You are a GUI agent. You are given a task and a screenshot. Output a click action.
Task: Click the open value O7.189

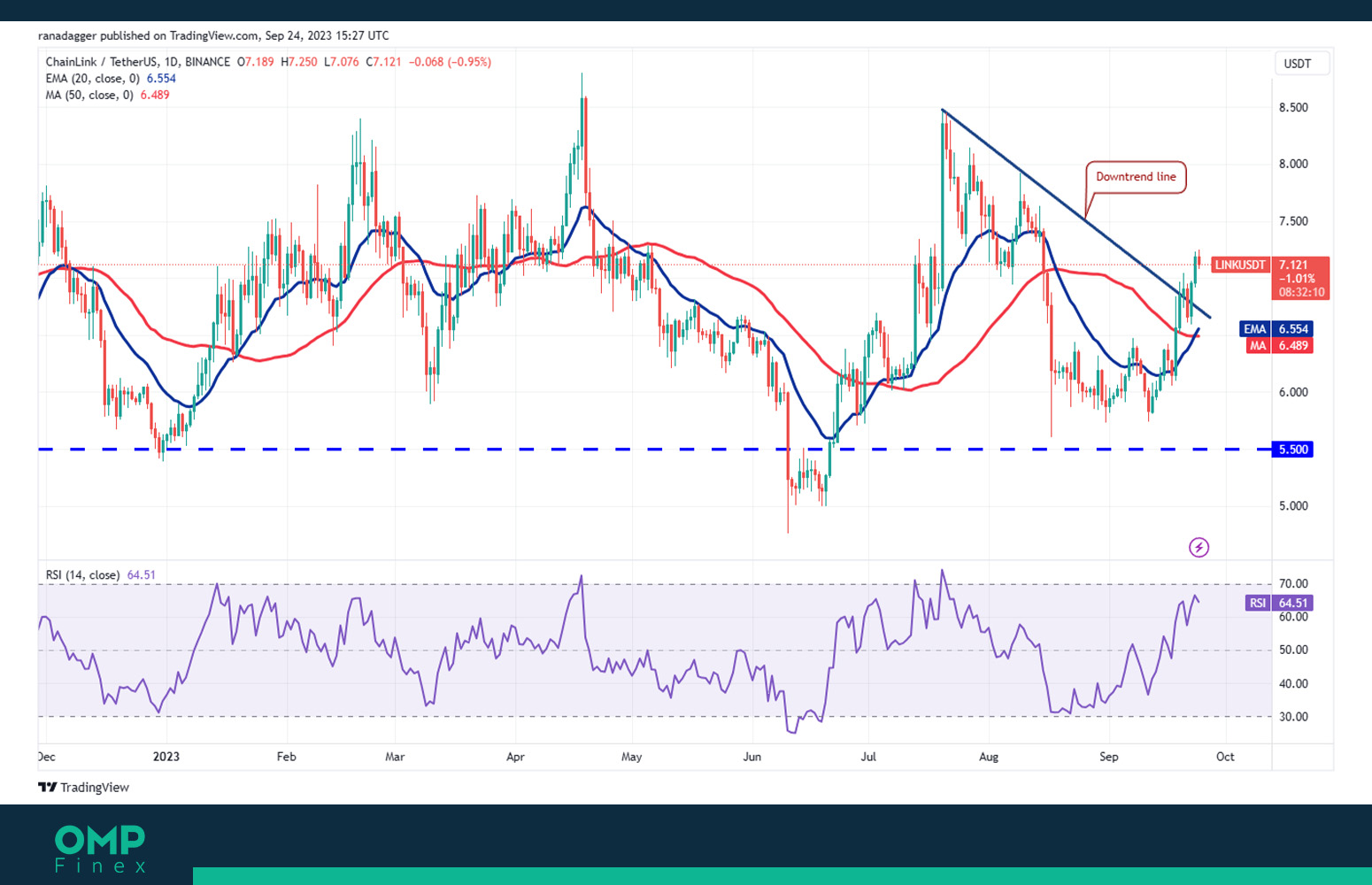click(256, 62)
